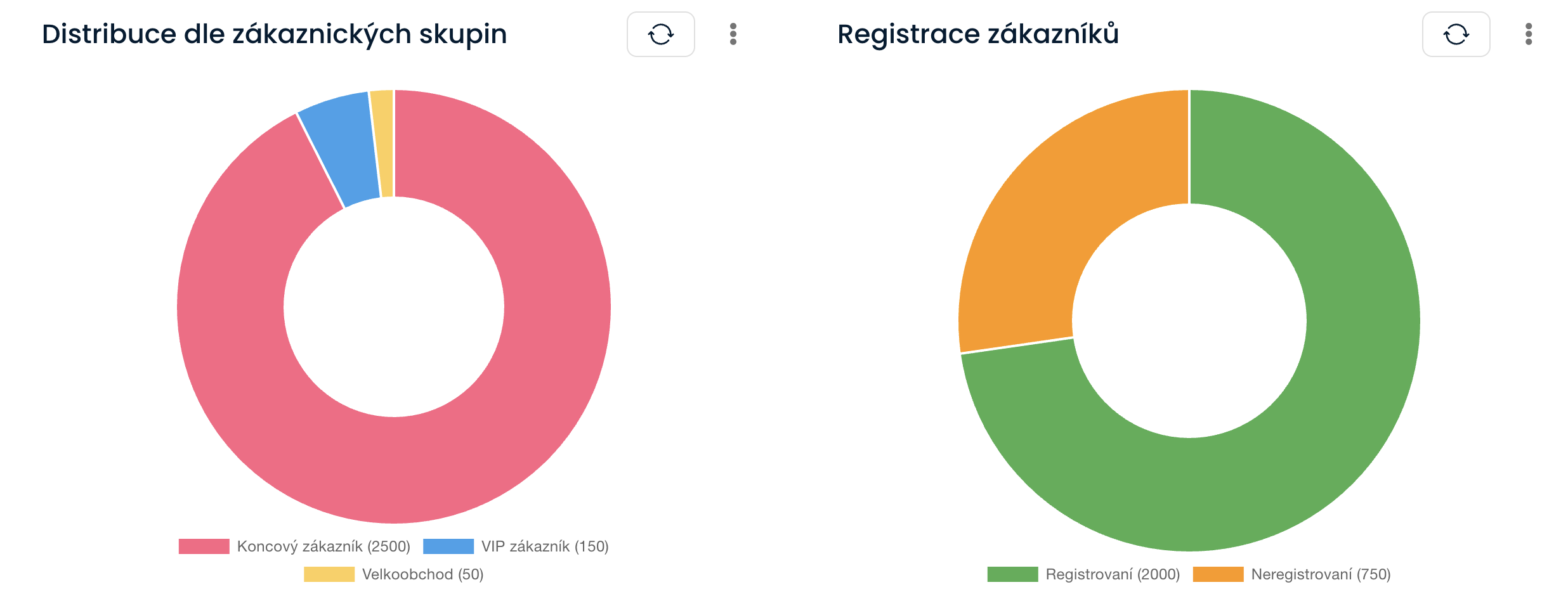Viewport: 1568px width, 606px height.
Task: Toggle Registrovaní green legend swatch
Action: pos(1012,574)
